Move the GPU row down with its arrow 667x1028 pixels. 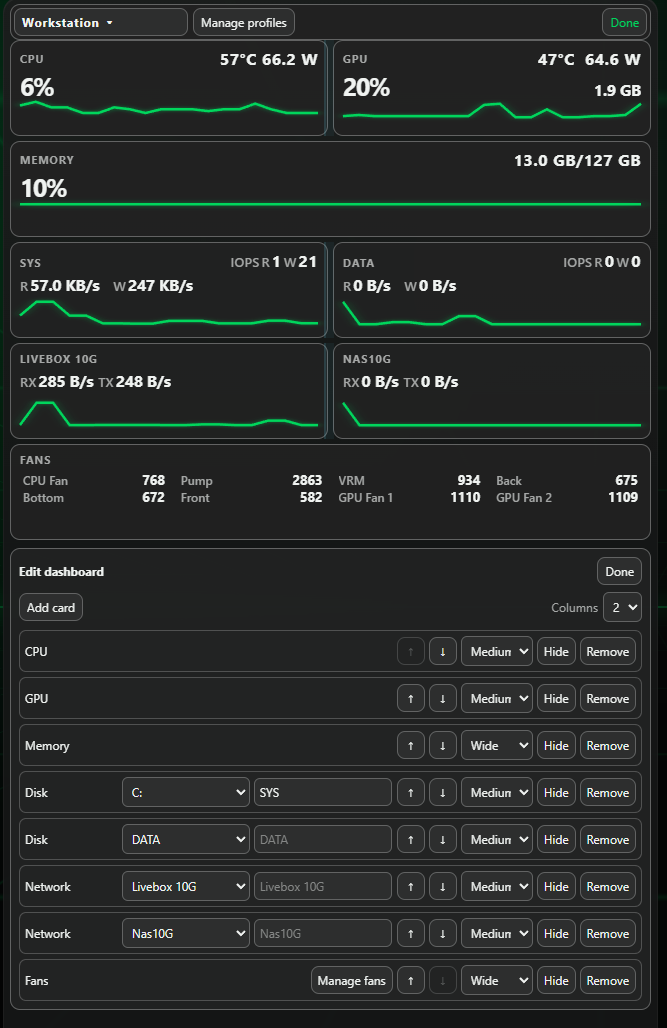(443, 699)
